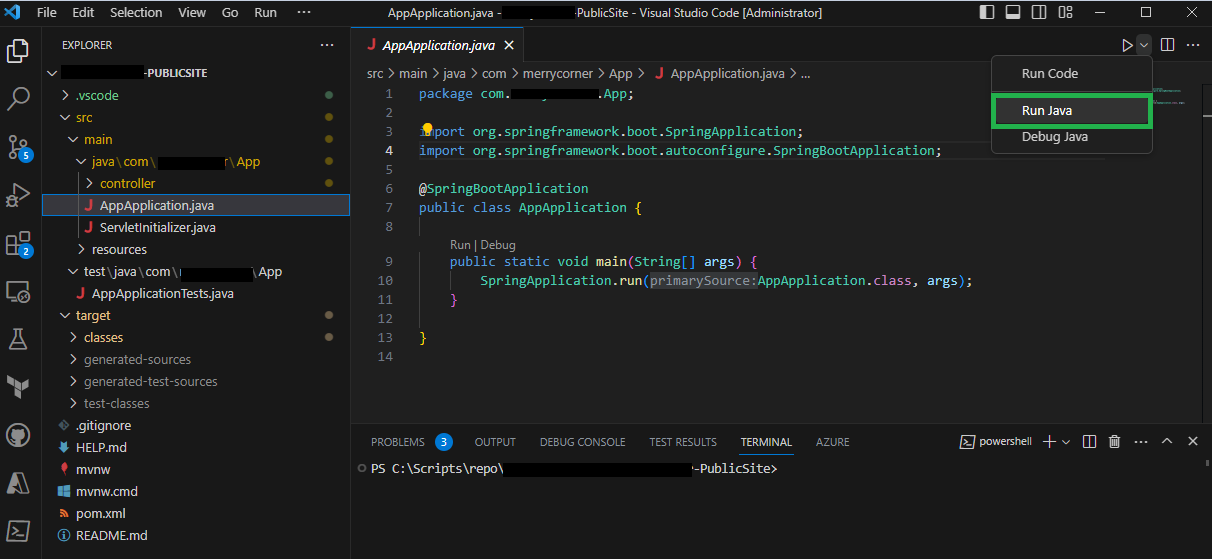The height and width of the screenshot is (559, 1212).
Task: Click the Debug CodeLens above main method
Action: pyautogui.click(x=498, y=245)
